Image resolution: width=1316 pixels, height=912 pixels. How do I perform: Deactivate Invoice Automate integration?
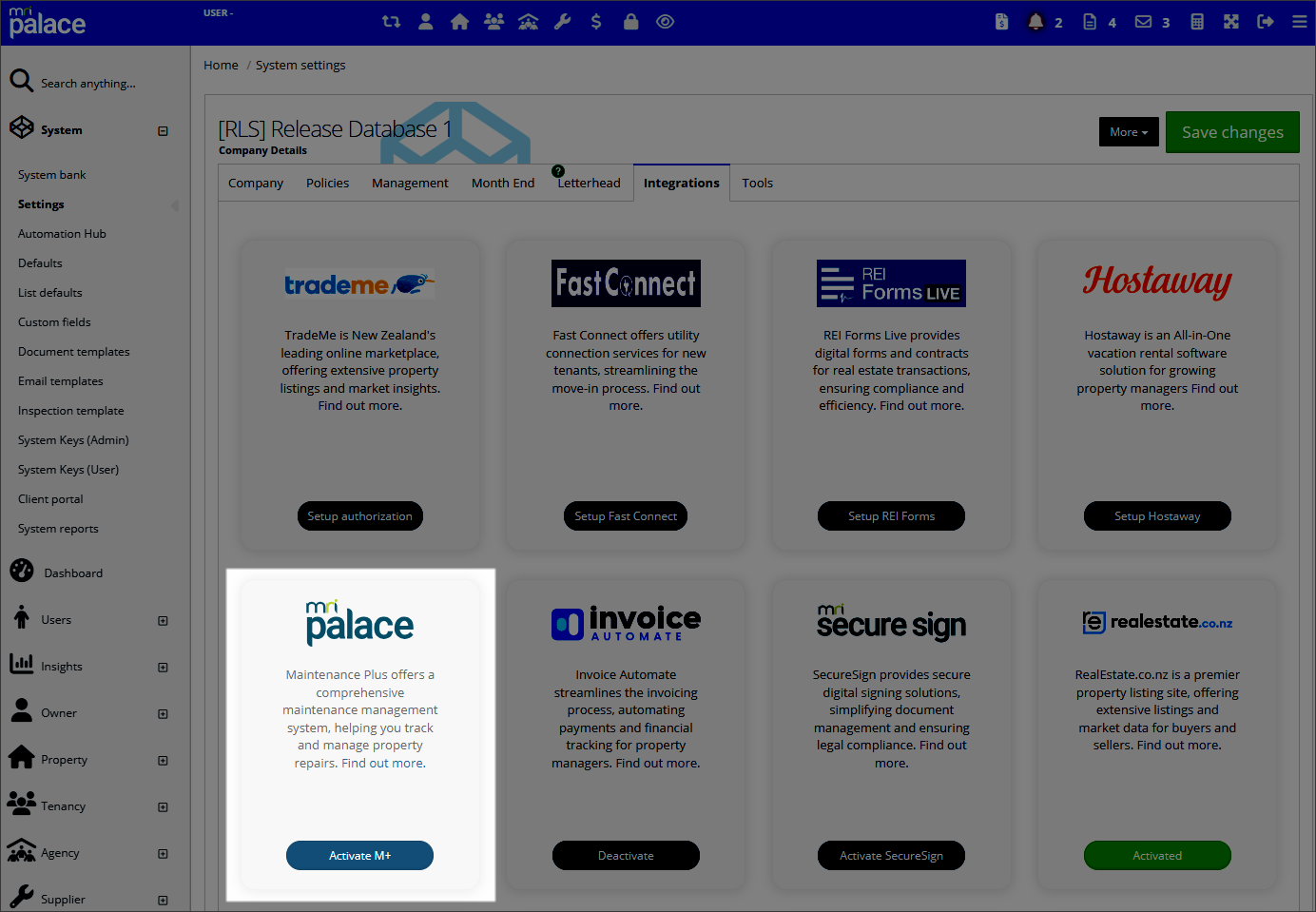(626, 856)
